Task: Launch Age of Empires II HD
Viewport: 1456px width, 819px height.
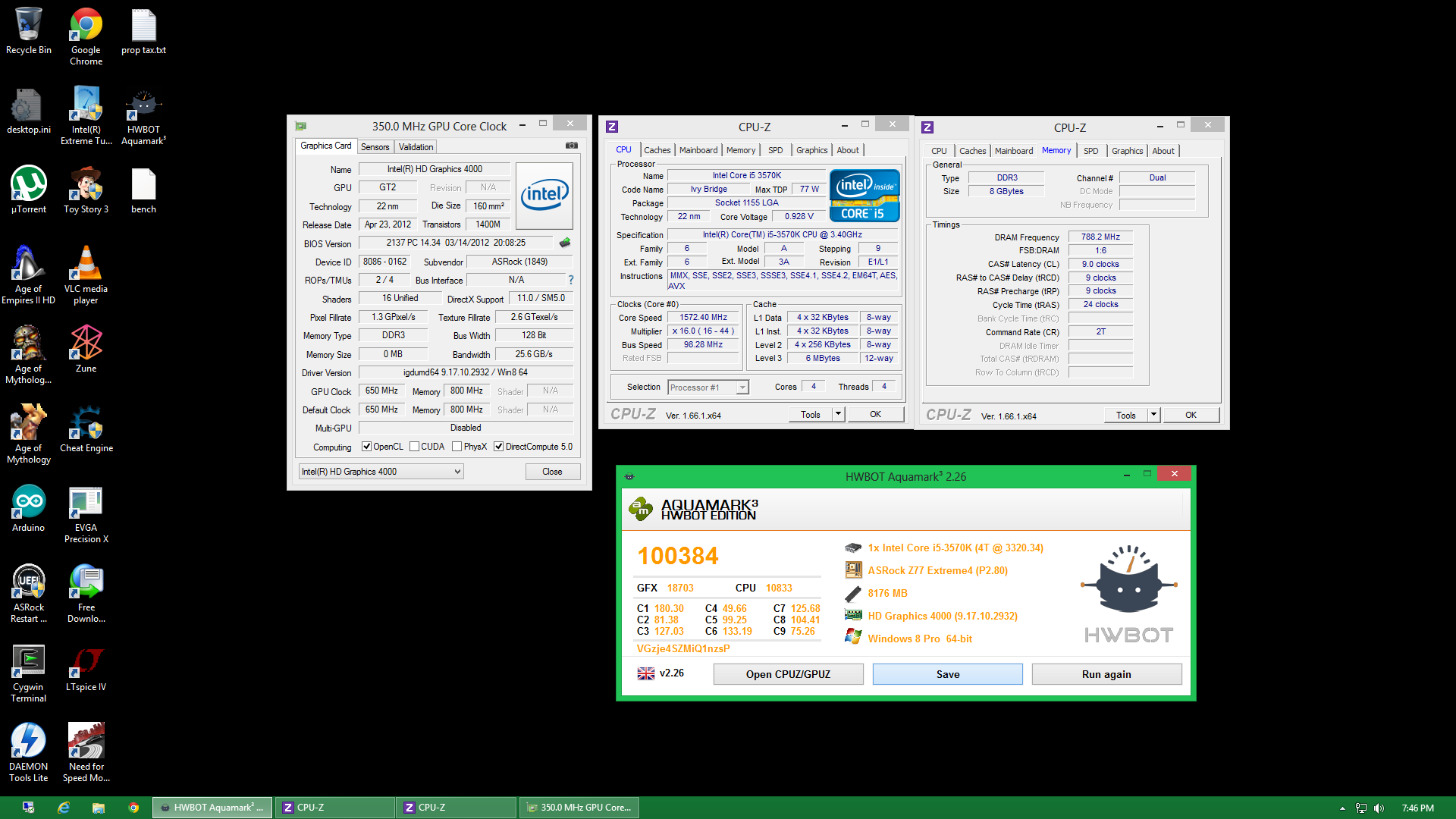Action: [x=29, y=275]
